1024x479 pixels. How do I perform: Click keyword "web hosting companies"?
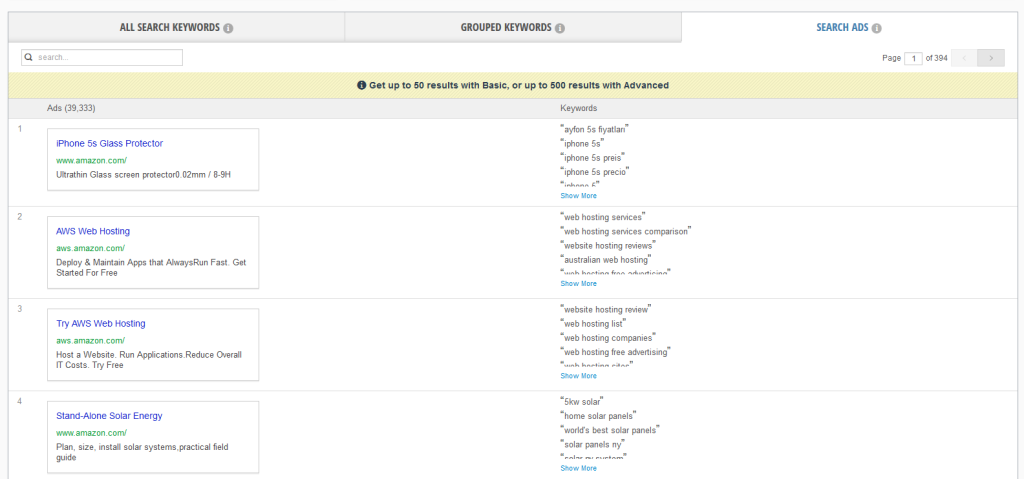(608, 338)
